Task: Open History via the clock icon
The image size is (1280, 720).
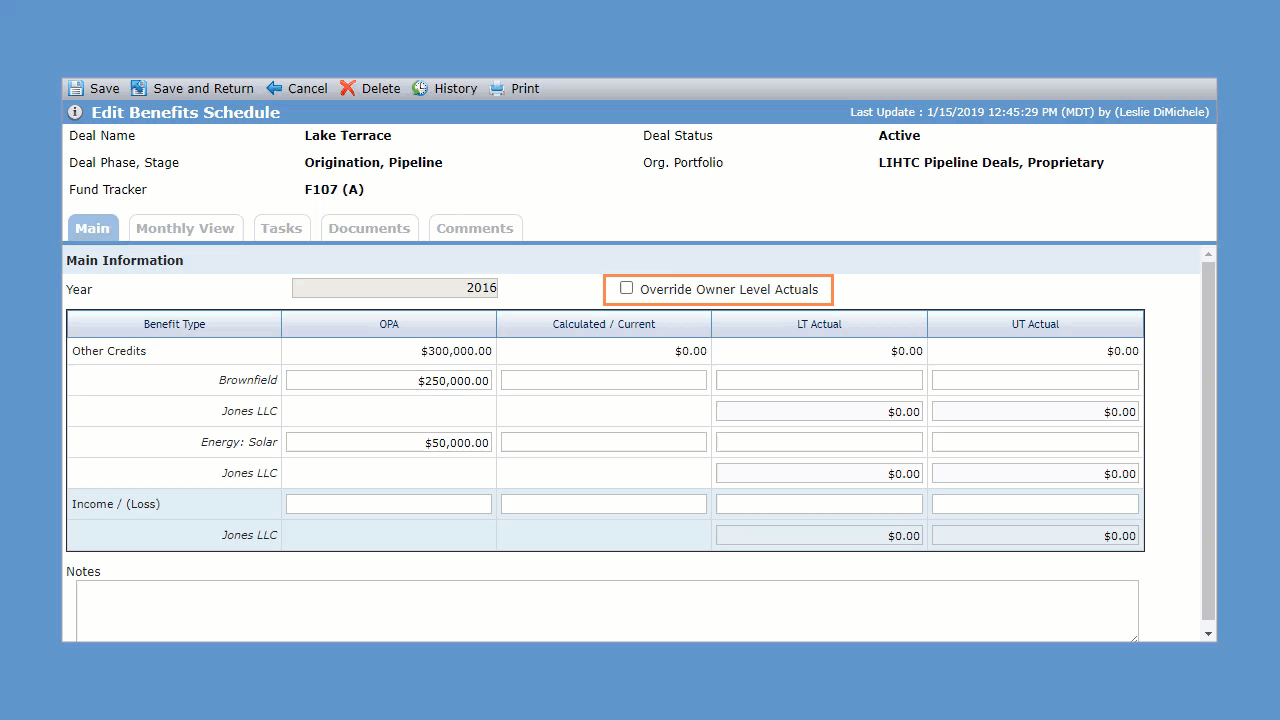Action: click(x=420, y=88)
